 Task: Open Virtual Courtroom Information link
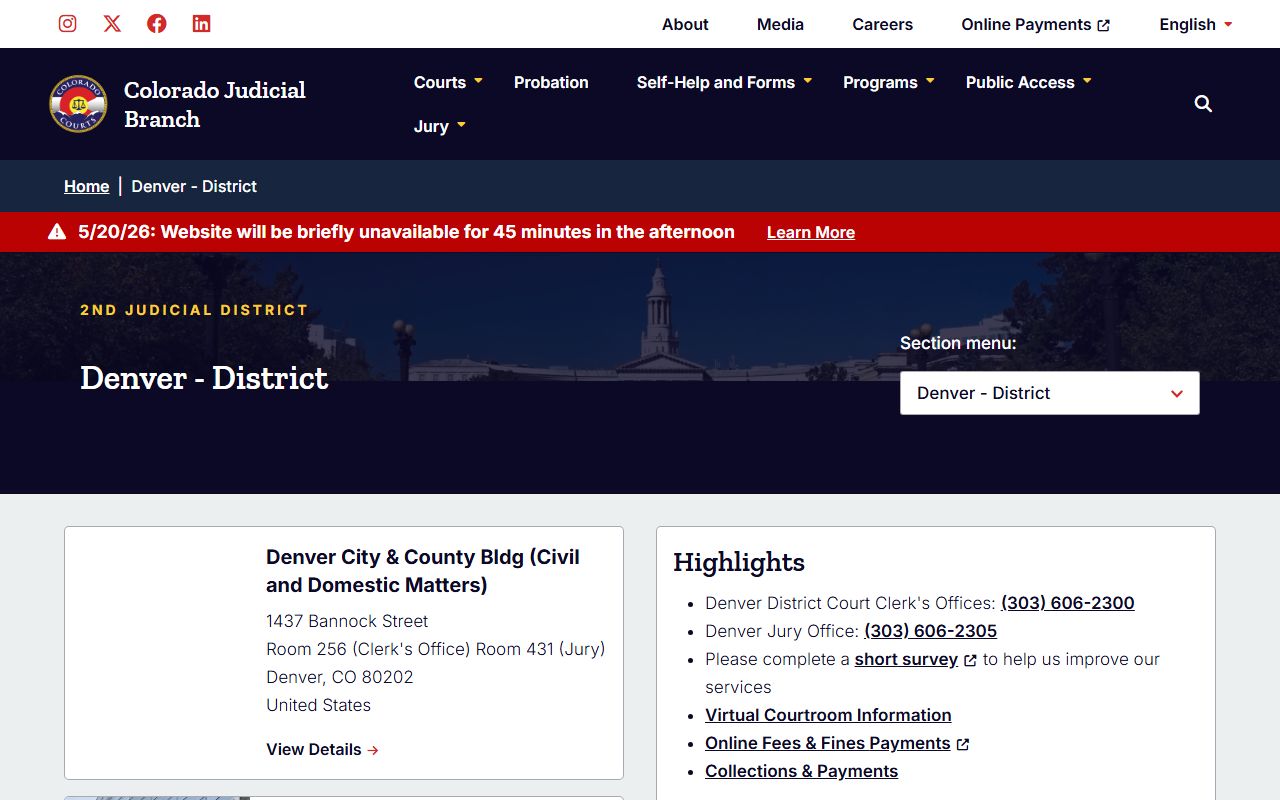pos(828,715)
